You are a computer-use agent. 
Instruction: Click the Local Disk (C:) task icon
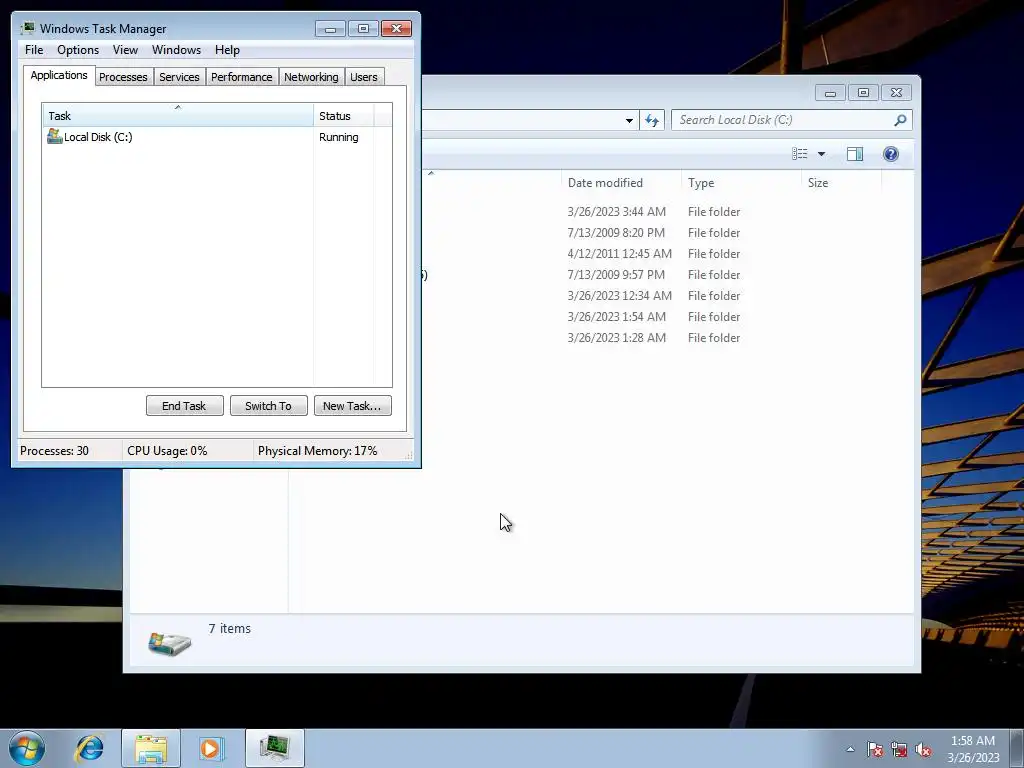(x=54, y=136)
